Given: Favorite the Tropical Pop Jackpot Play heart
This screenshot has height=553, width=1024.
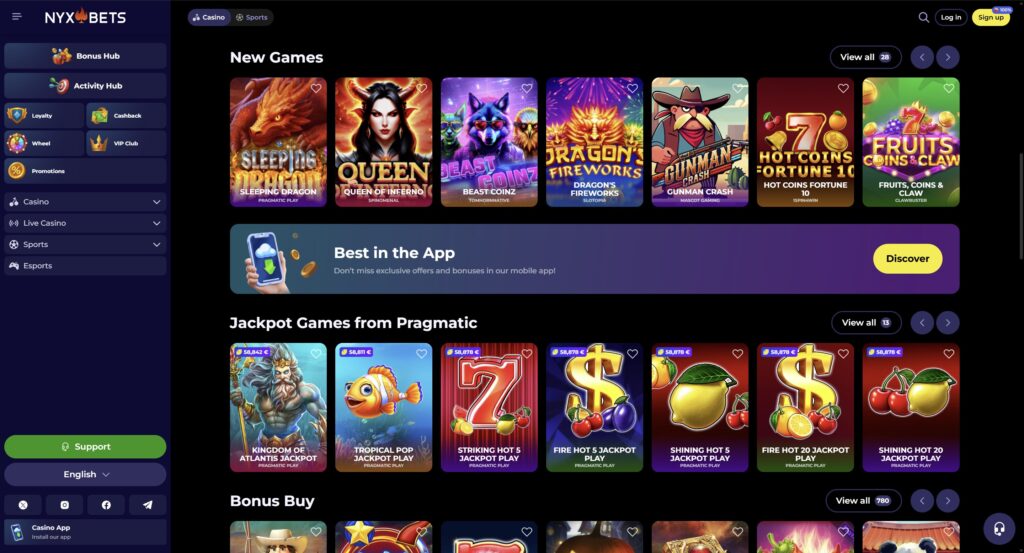Looking at the screenshot, I should 421,353.
